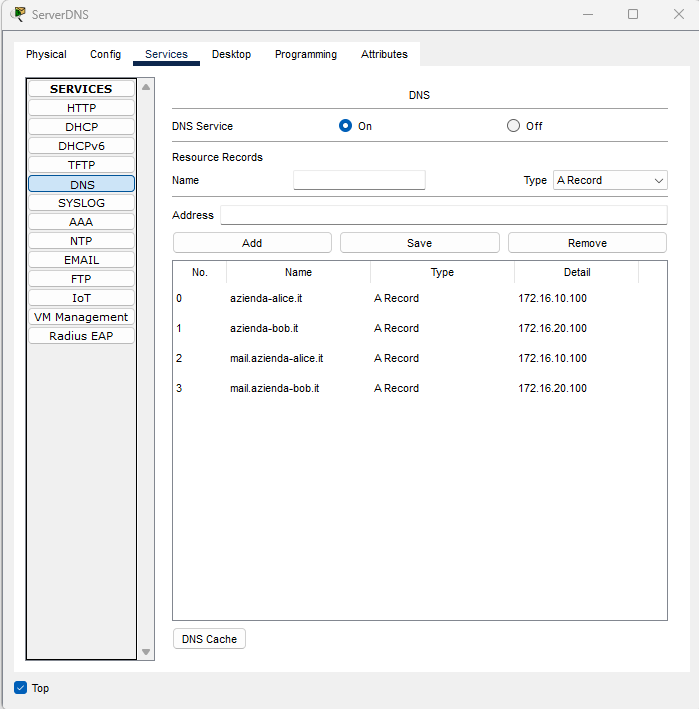699x709 pixels.
Task: Click the Save button
Action: coord(420,243)
